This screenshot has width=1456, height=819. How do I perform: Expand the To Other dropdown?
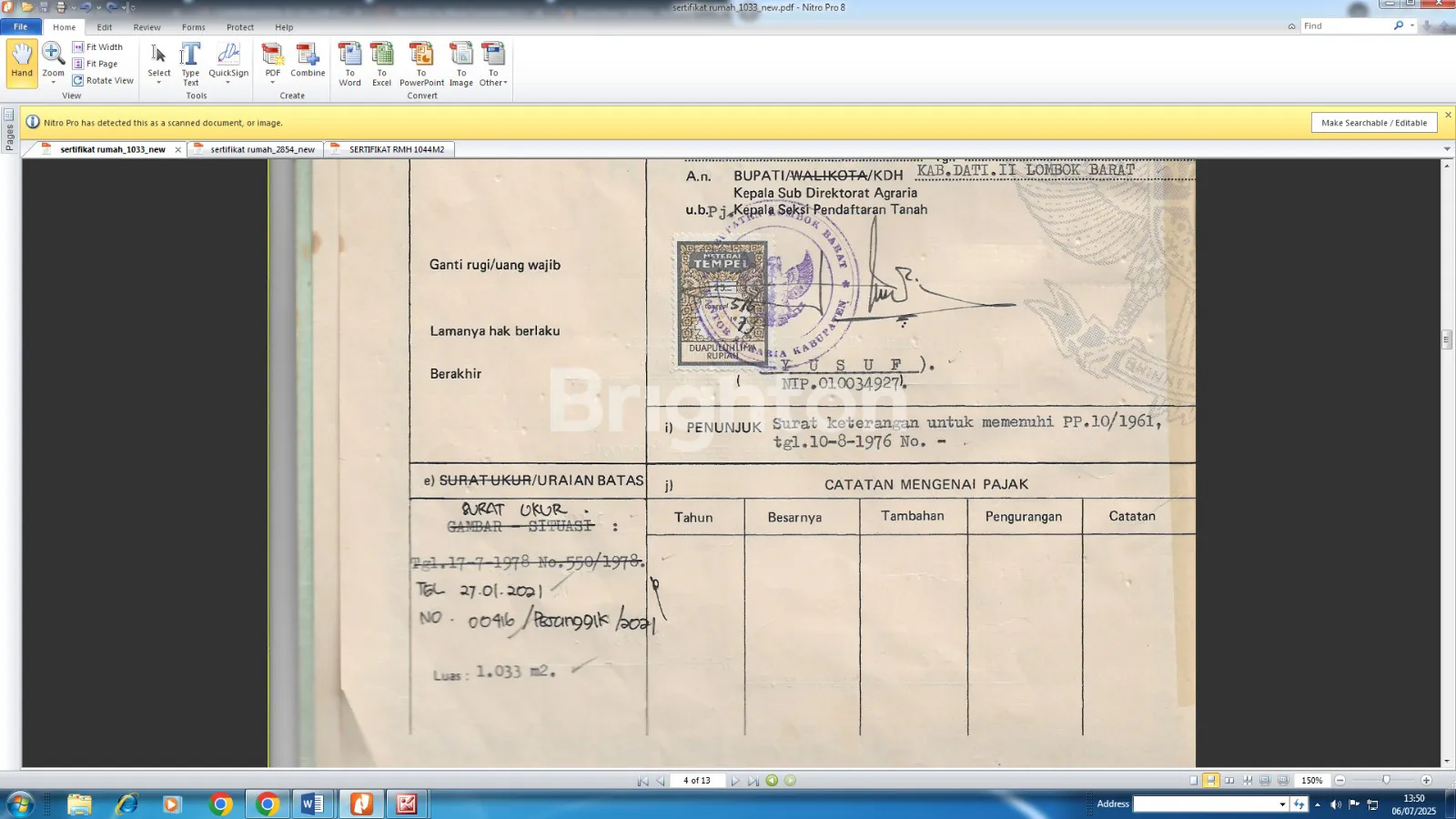pos(493,83)
